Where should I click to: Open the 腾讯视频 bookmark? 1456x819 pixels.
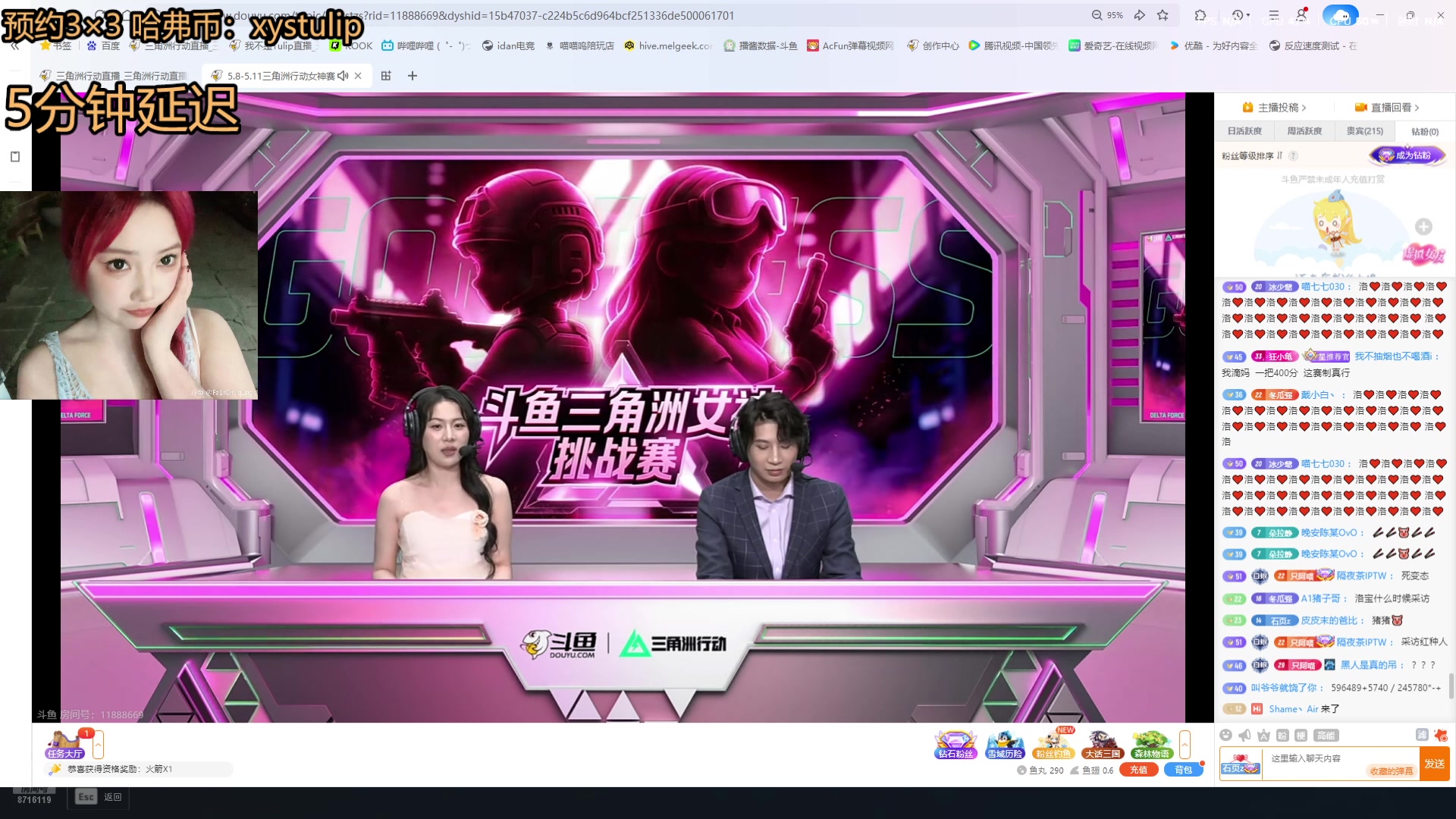point(1013,45)
